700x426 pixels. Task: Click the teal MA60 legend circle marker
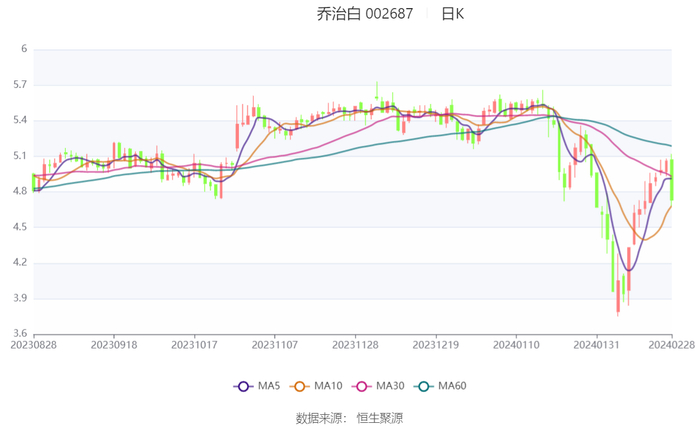pos(422,386)
